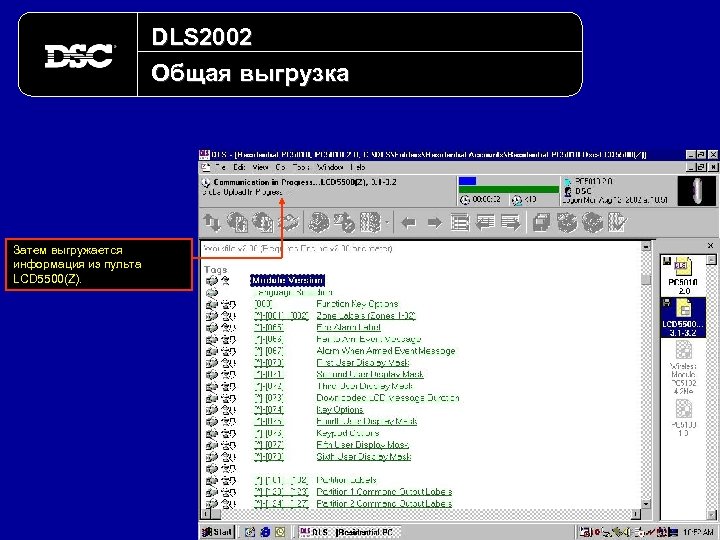The image size is (720, 540).
Task: Click the grid-patterned toolbar icon left of dropdown arrow
Action: (x=370, y=223)
